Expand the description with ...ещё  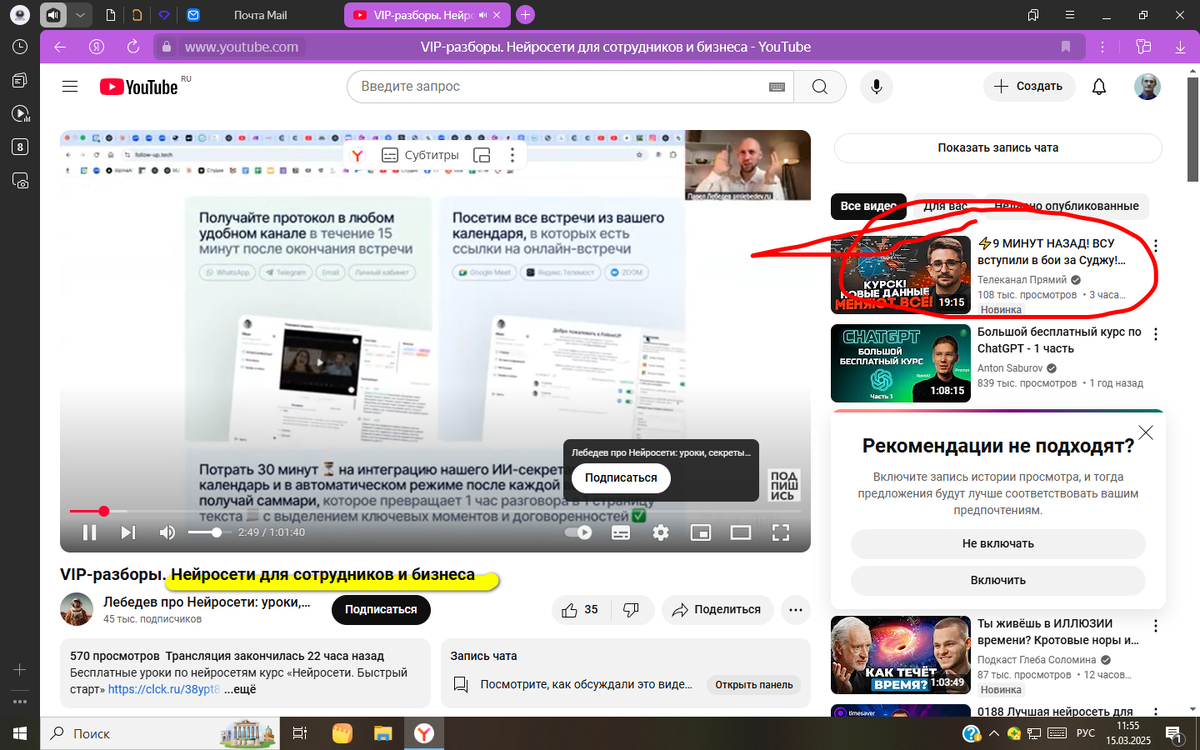click(x=240, y=689)
